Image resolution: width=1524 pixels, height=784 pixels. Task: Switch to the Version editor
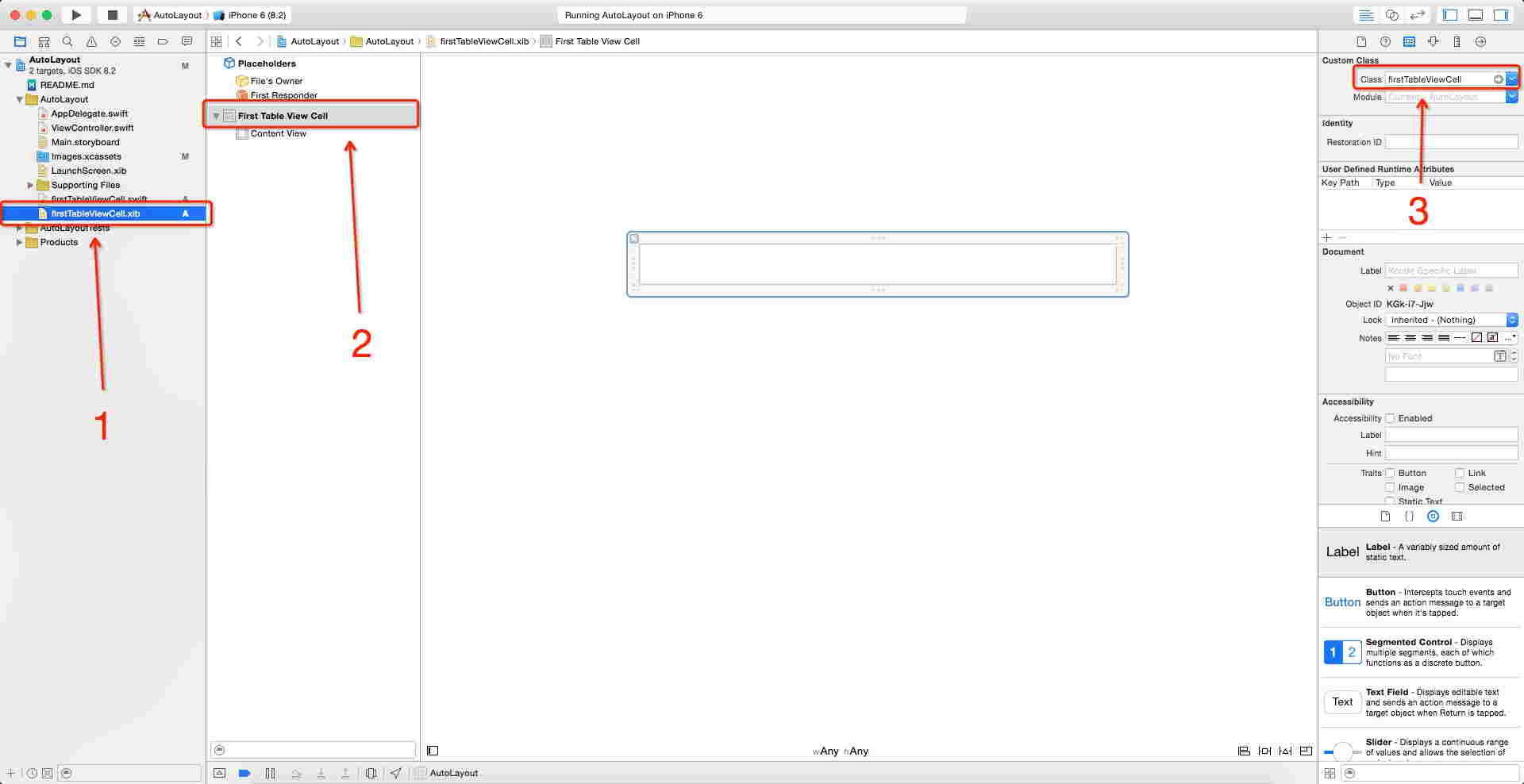pyautogui.click(x=1417, y=15)
